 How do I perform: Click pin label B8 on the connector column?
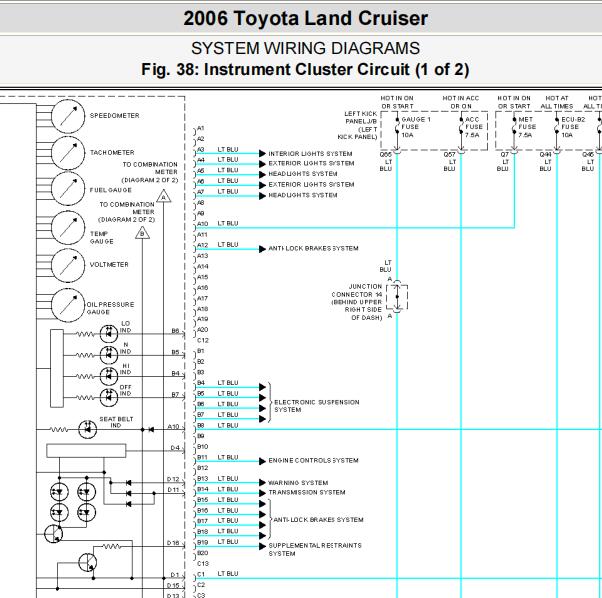pyautogui.click(x=201, y=426)
